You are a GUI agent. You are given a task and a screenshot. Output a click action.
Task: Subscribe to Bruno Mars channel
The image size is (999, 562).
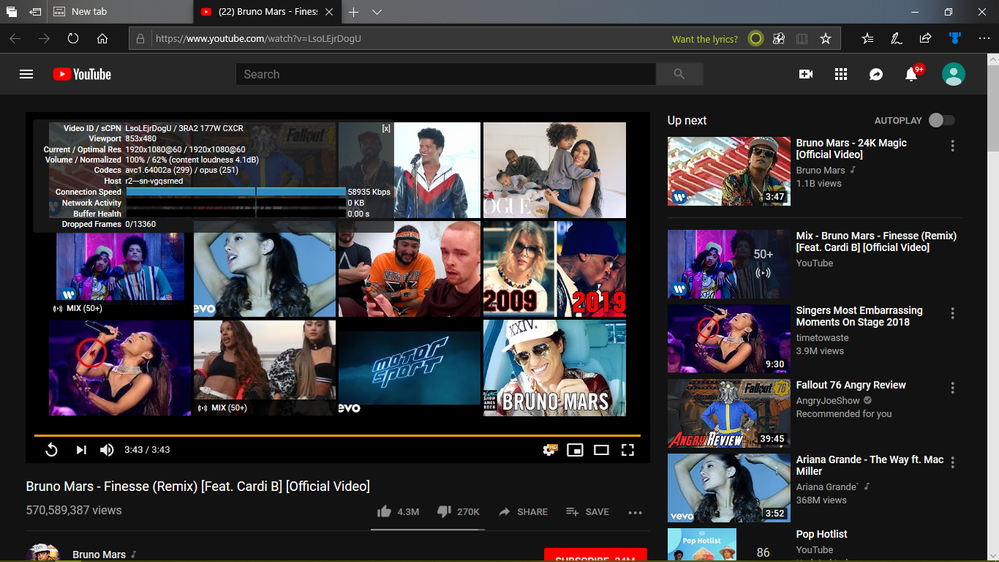[x=595, y=555]
